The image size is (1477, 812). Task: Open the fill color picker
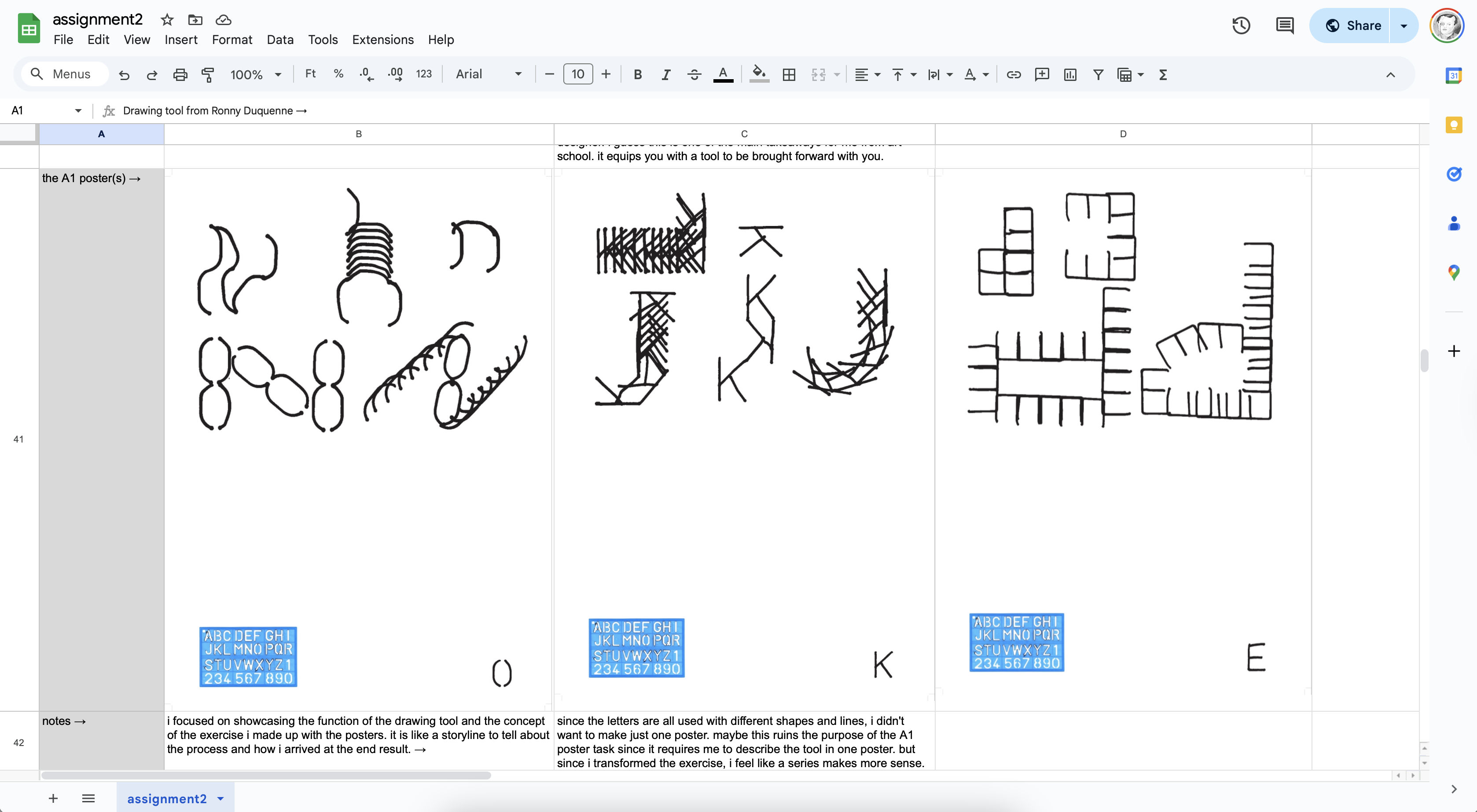[759, 74]
